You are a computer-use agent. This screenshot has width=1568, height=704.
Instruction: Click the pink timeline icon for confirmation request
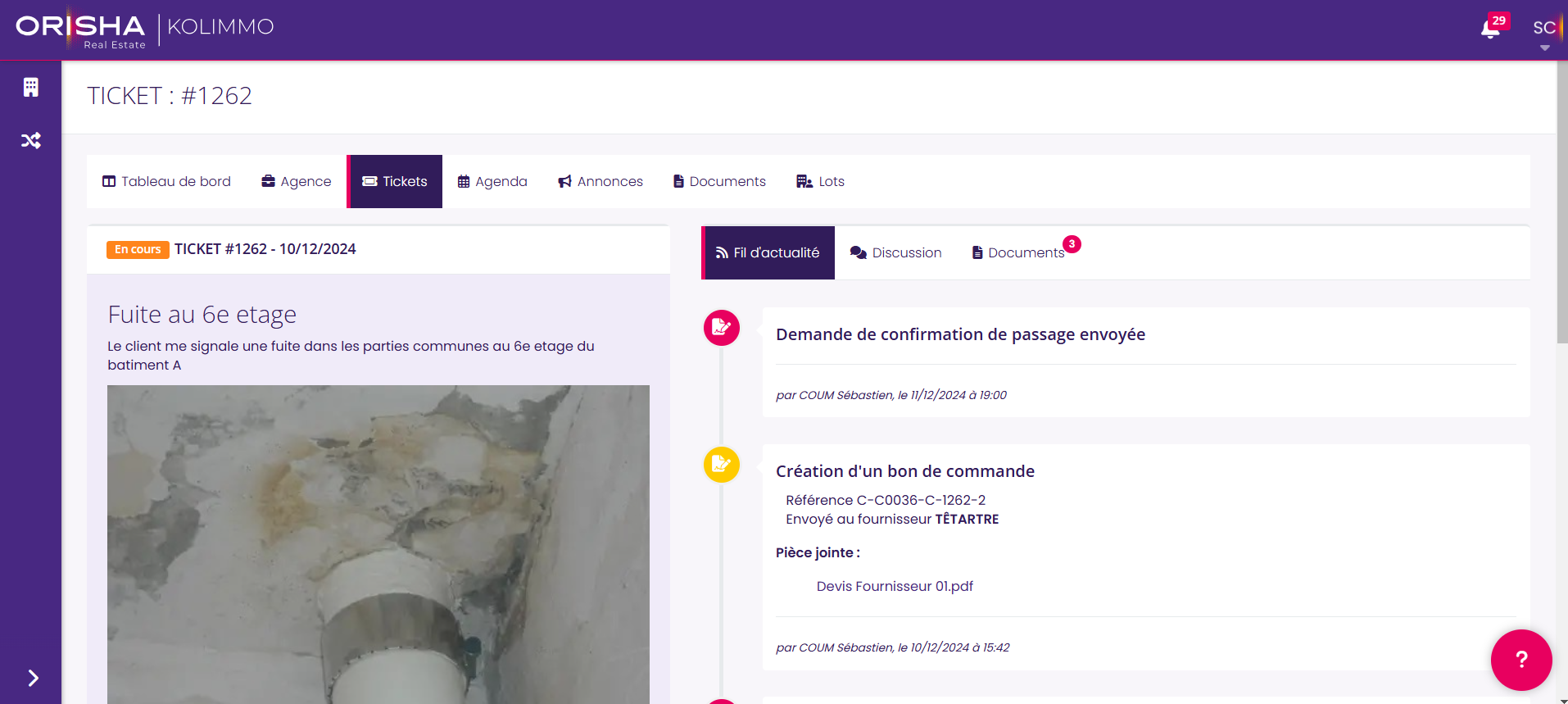(722, 328)
